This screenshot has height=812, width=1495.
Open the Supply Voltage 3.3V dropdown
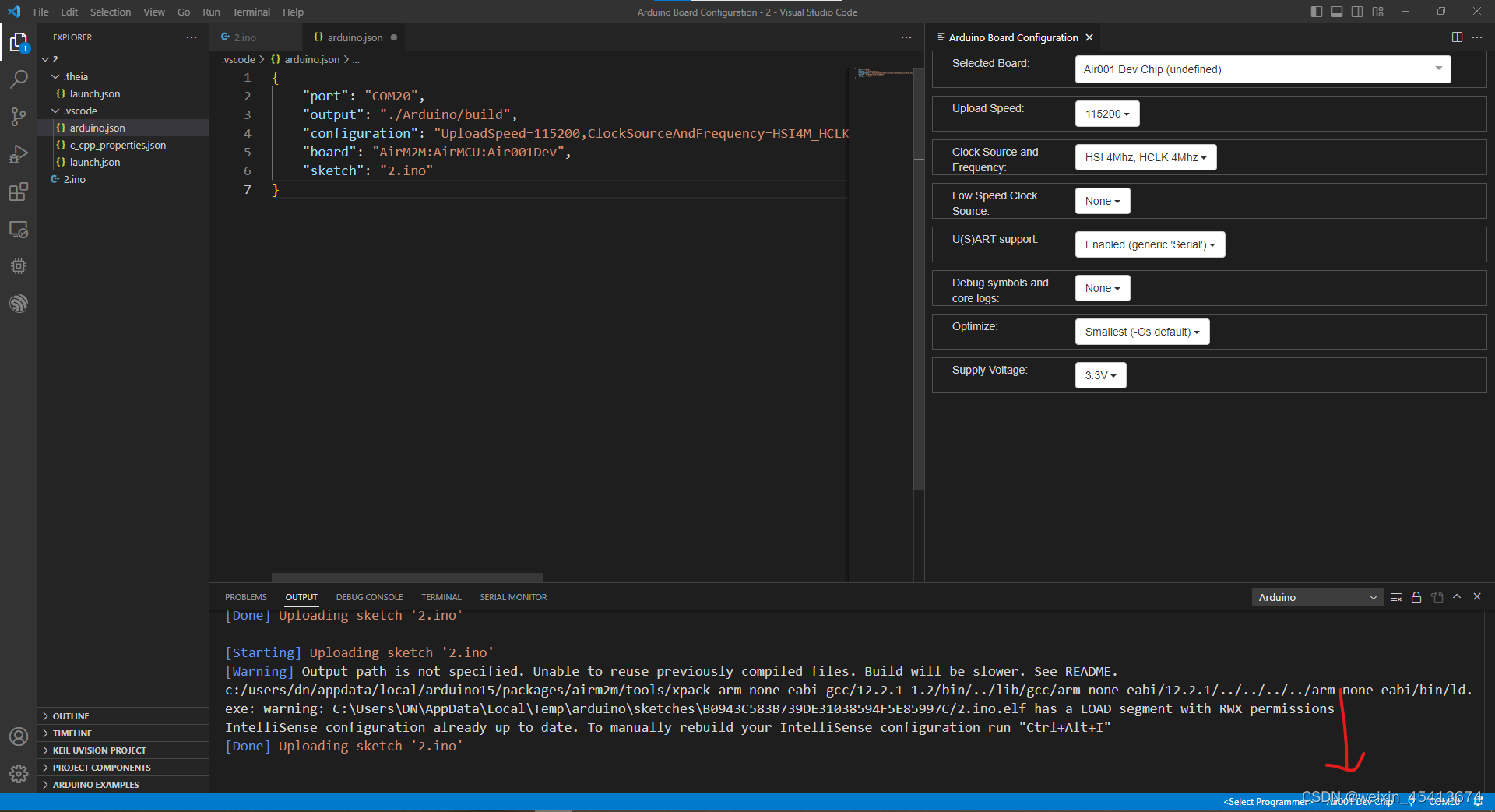point(1100,375)
